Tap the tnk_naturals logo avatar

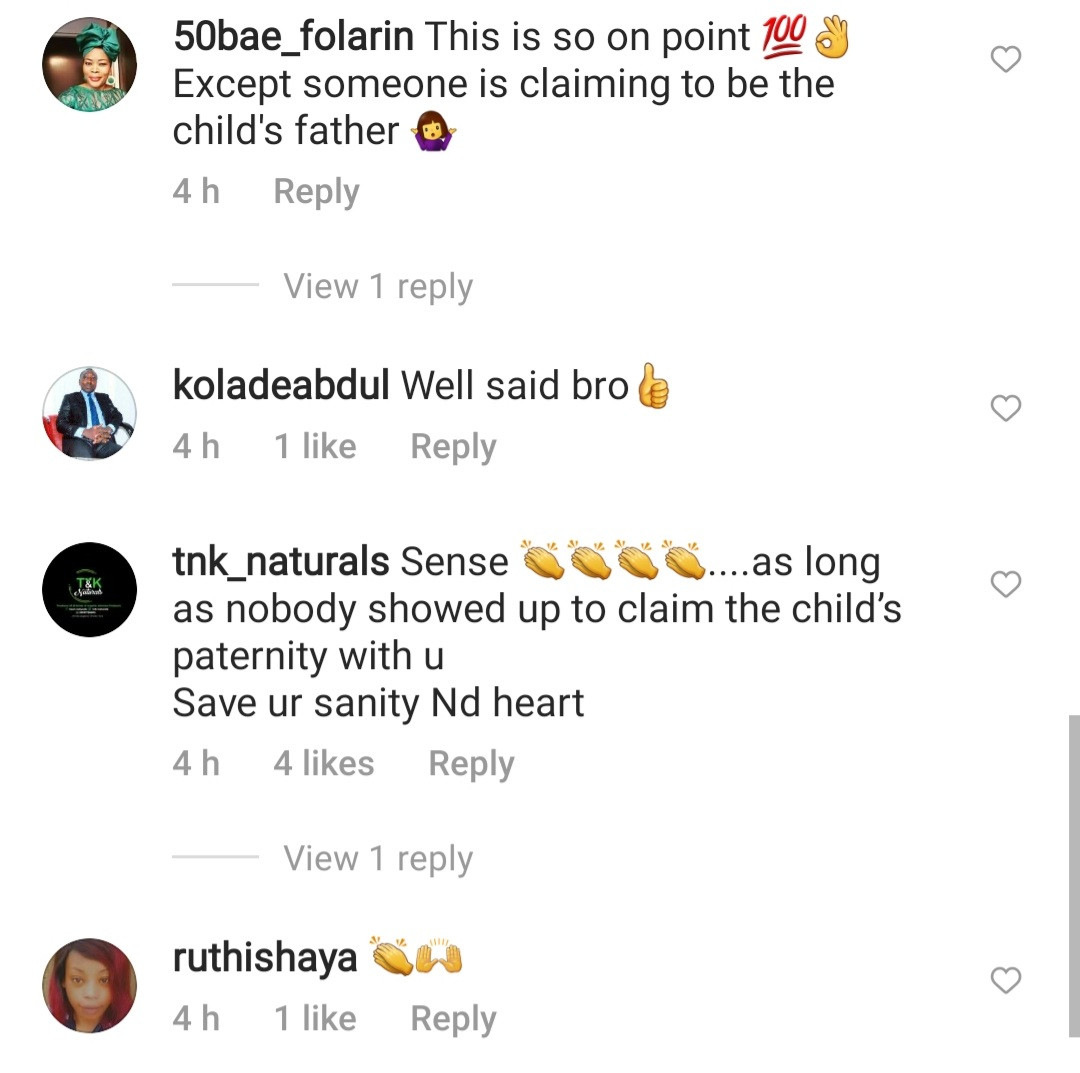pyautogui.click(x=89, y=589)
